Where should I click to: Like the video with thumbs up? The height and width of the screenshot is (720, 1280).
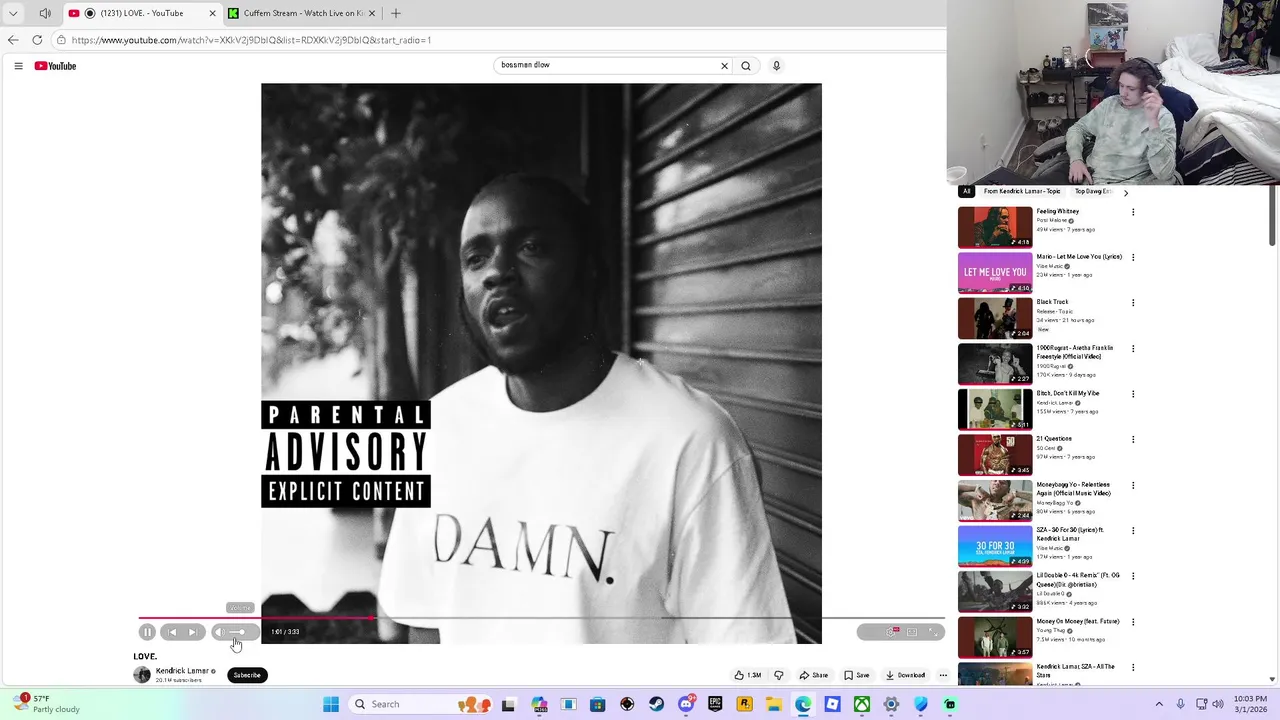click(x=747, y=675)
